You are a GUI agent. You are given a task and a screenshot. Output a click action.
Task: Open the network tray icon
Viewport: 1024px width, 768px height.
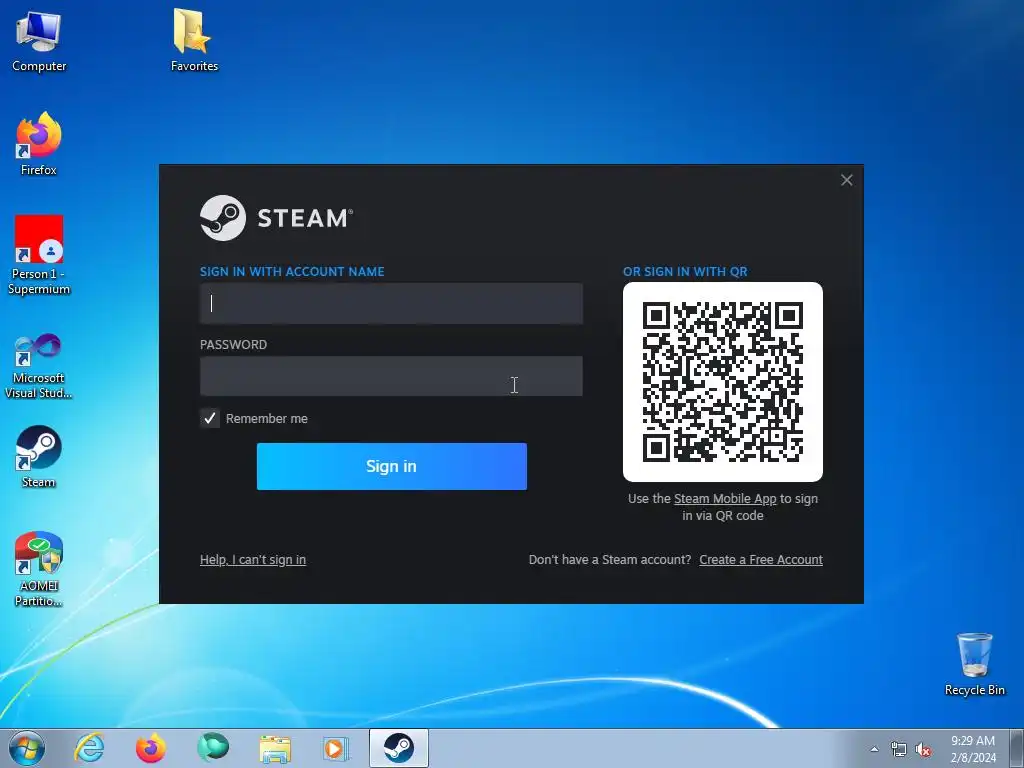(x=899, y=749)
